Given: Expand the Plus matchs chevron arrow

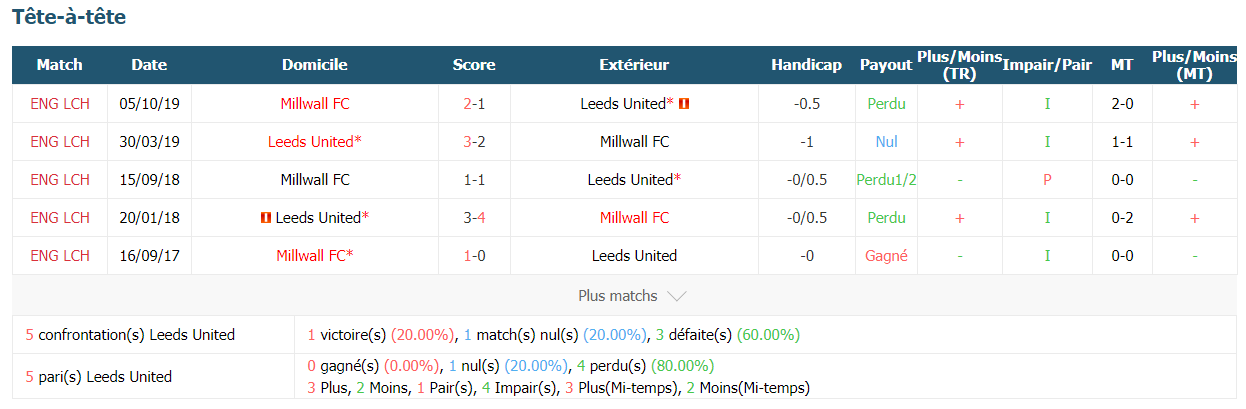Looking at the screenshot, I should coord(676,296).
